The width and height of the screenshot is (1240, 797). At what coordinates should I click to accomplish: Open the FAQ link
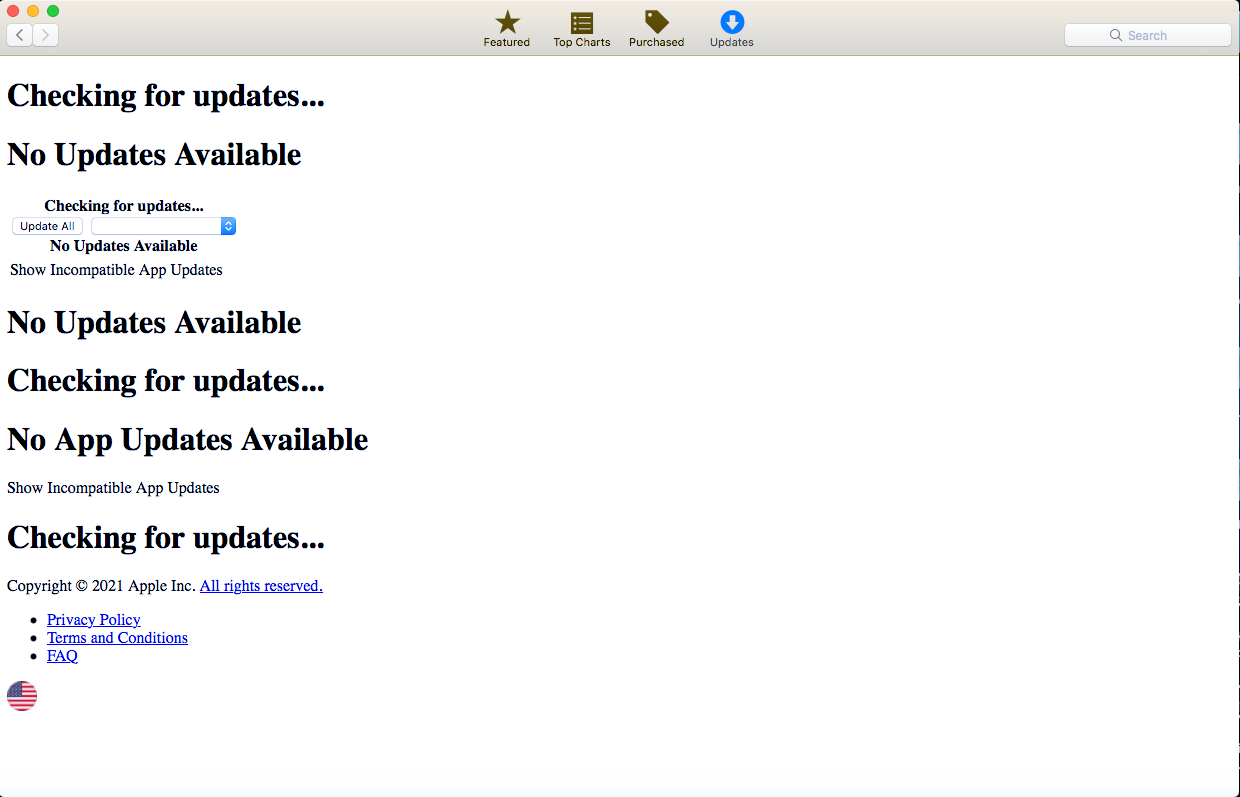click(x=62, y=656)
